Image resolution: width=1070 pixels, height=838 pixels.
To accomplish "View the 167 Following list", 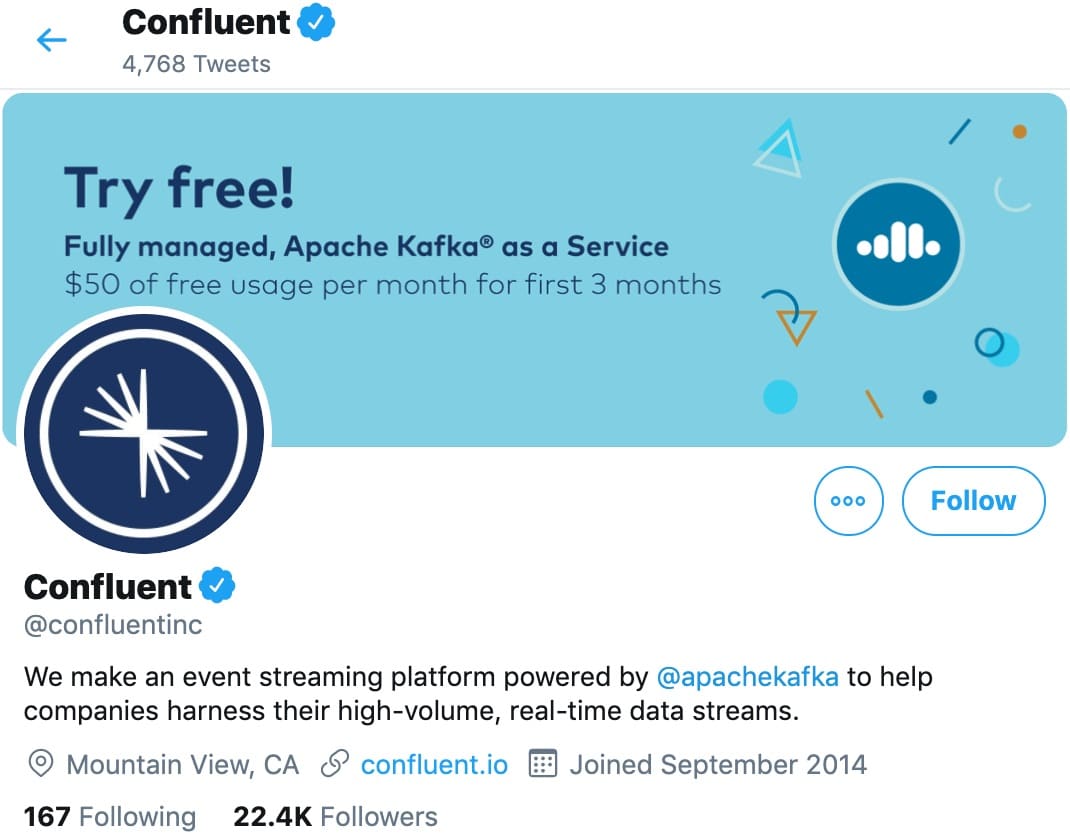I will click(110, 817).
